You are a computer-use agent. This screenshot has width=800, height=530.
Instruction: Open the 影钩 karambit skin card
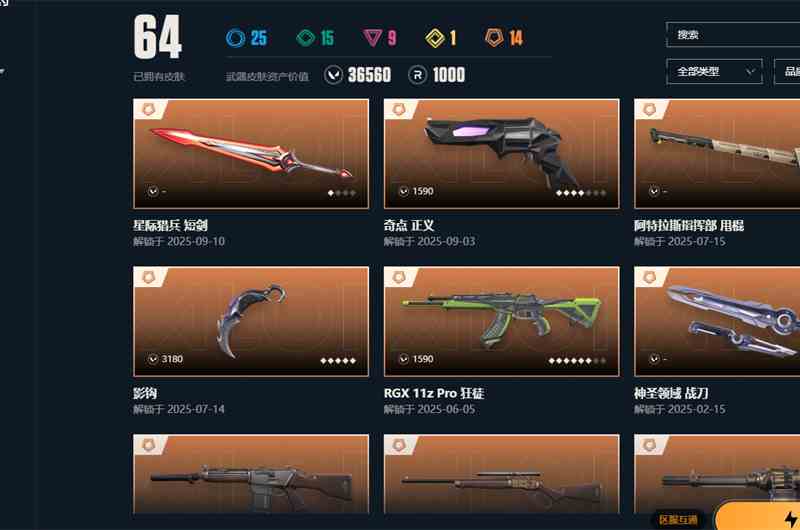click(x=251, y=321)
